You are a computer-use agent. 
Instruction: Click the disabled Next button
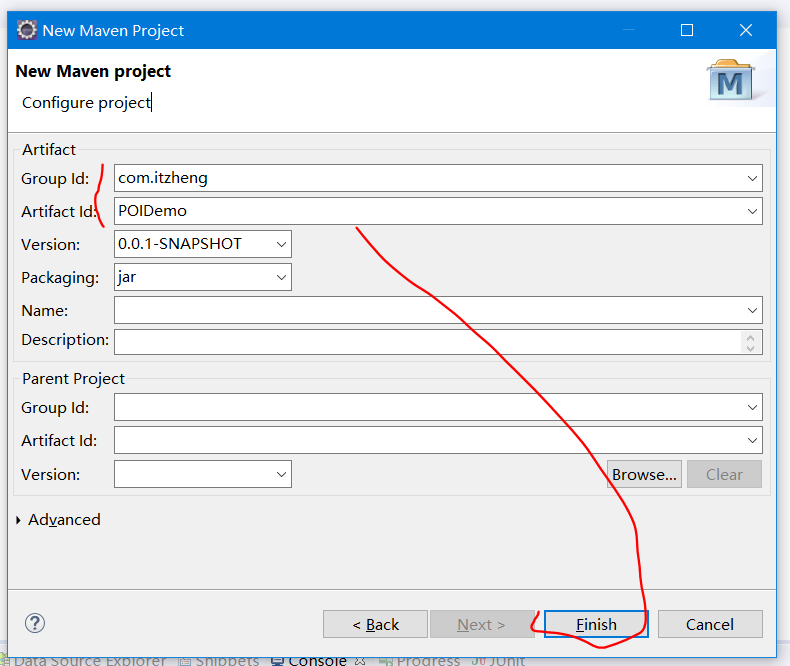481,624
